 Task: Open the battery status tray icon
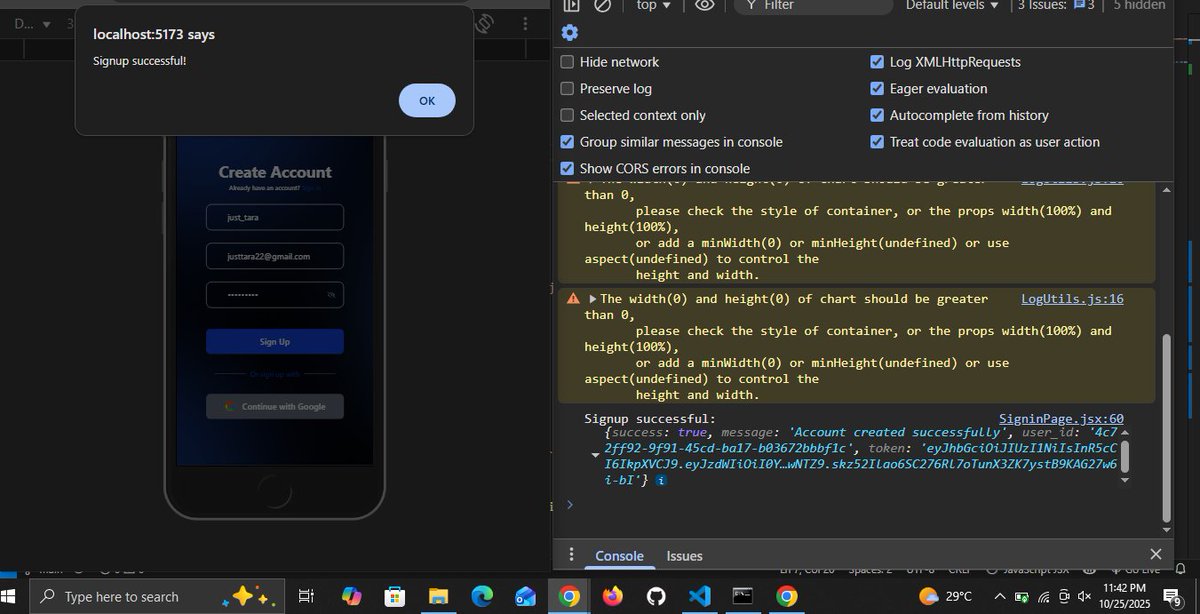click(1021, 596)
